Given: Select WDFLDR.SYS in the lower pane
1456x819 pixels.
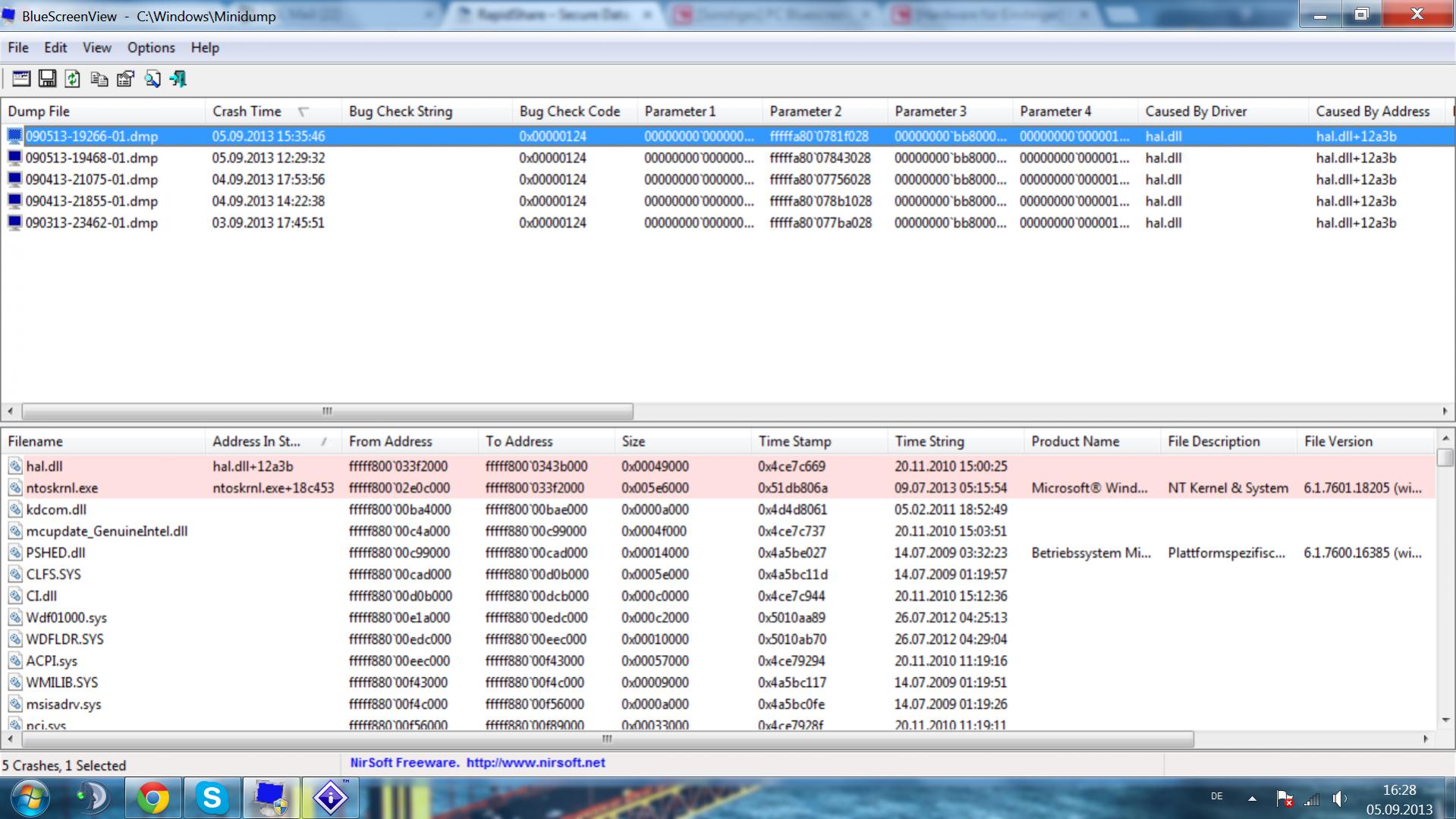Looking at the screenshot, I should coord(64,639).
